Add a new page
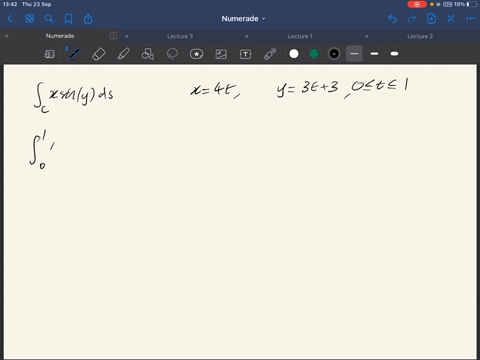480x360 pixels. (x=431, y=19)
